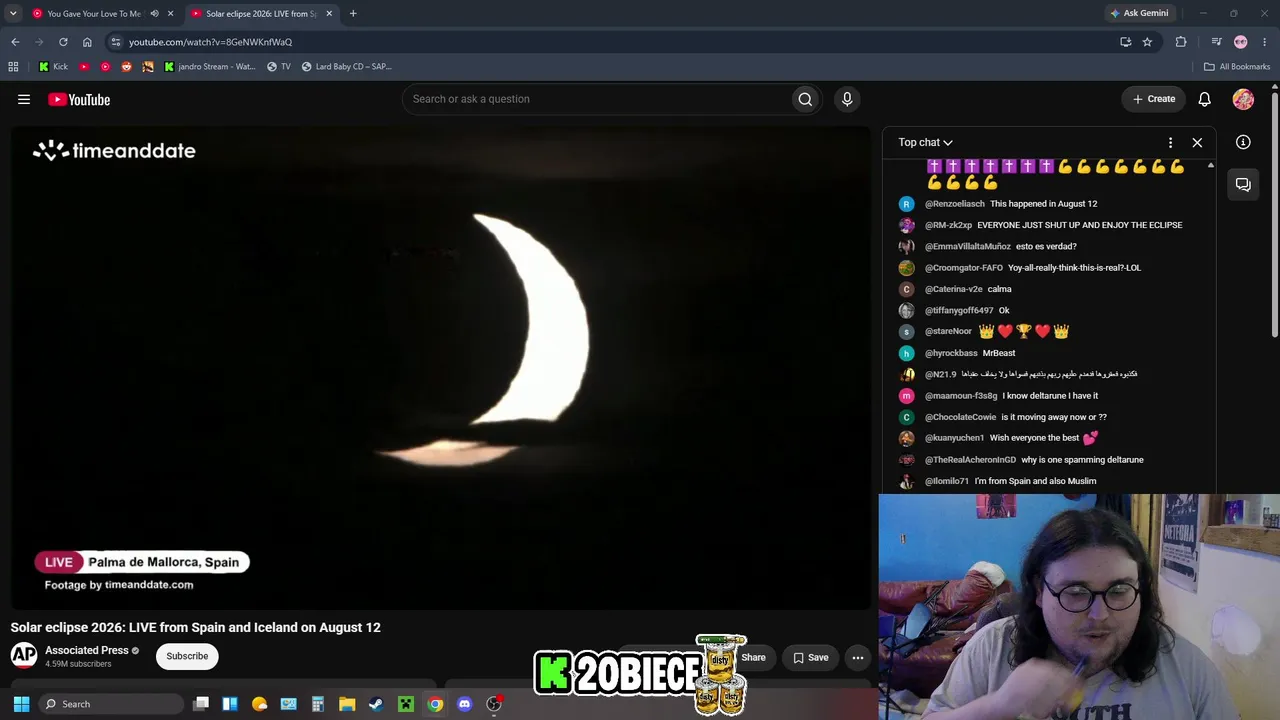Share the eclipse video
Screen dimensions: 1280x720
pyautogui.click(x=753, y=657)
